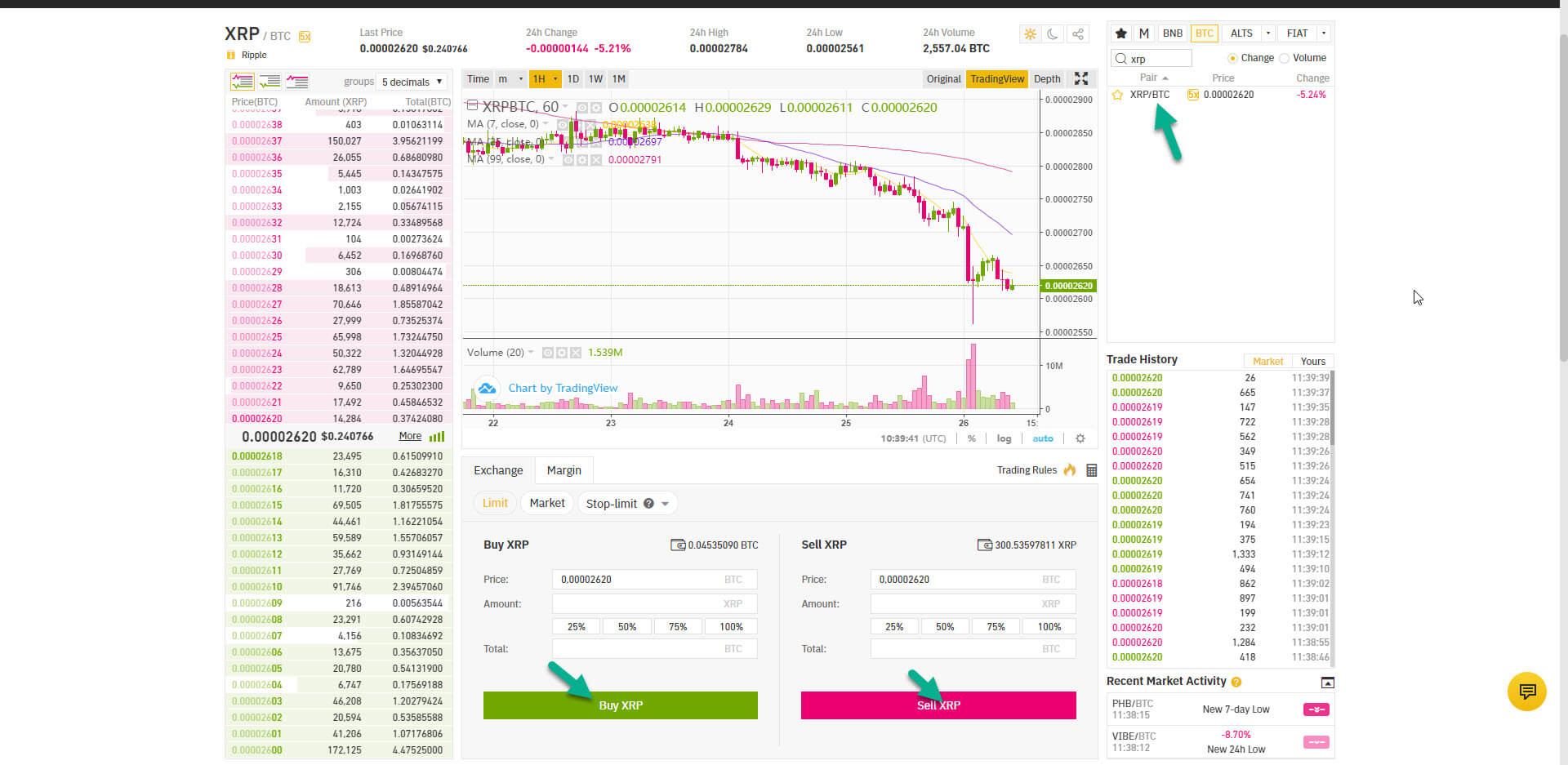This screenshot has height=765, width=1568.
Task: Open chart settings gear icon
Action: (x=1080, y=438)
